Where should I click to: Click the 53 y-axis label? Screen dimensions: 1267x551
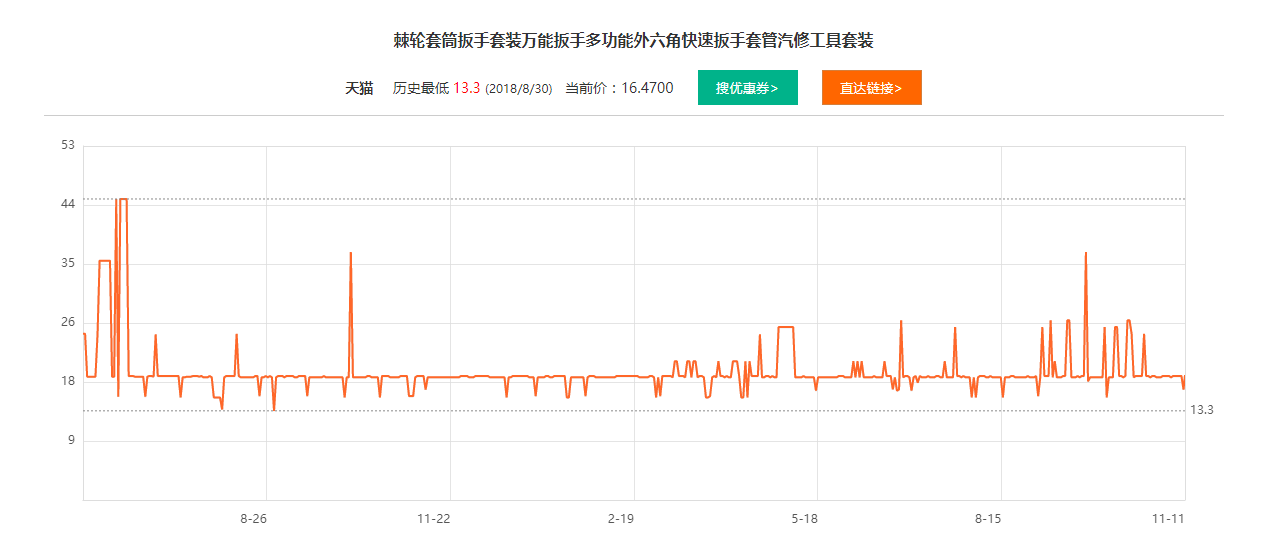click(68, 146)
